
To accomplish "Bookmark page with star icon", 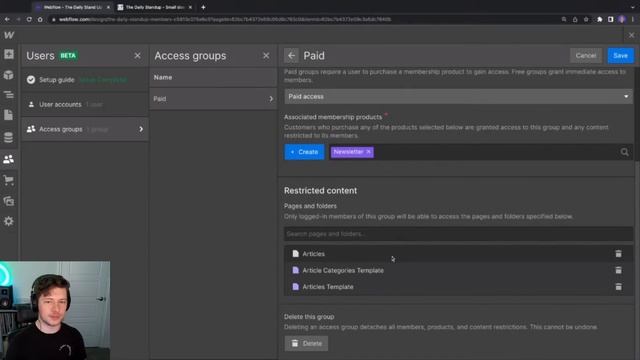I will click(x=586, y=19).
